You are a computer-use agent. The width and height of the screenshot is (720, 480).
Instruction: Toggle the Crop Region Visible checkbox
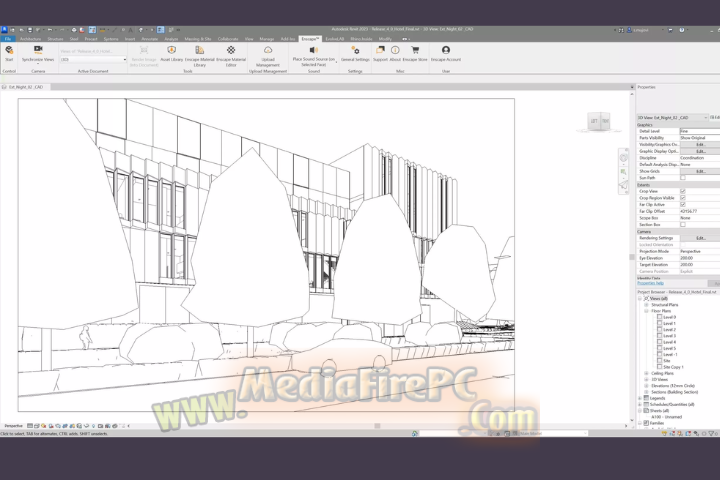tap(683, 198)
